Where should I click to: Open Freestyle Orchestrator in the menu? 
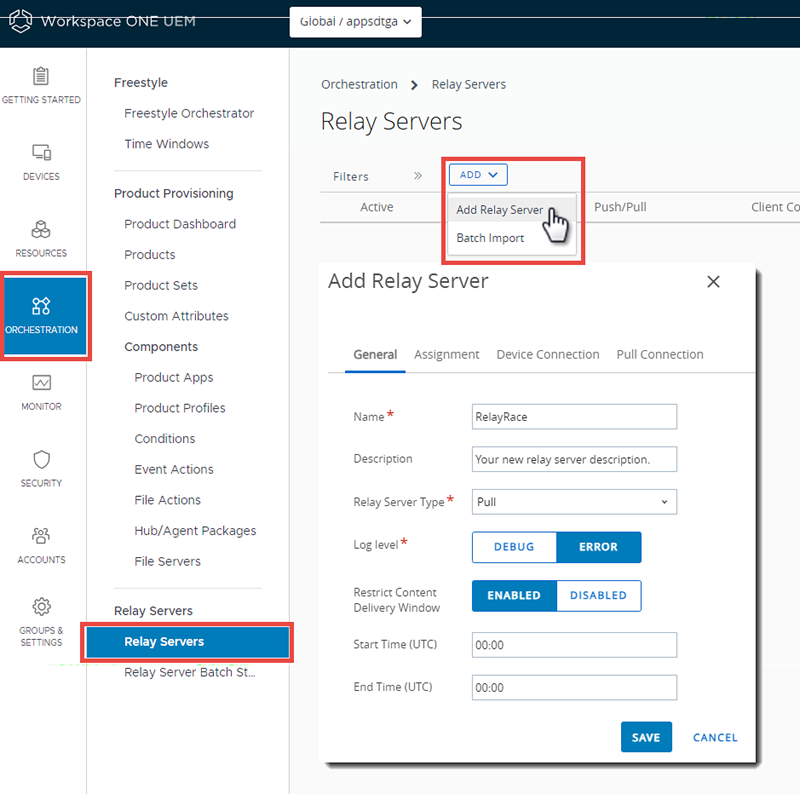click(189, 113)
